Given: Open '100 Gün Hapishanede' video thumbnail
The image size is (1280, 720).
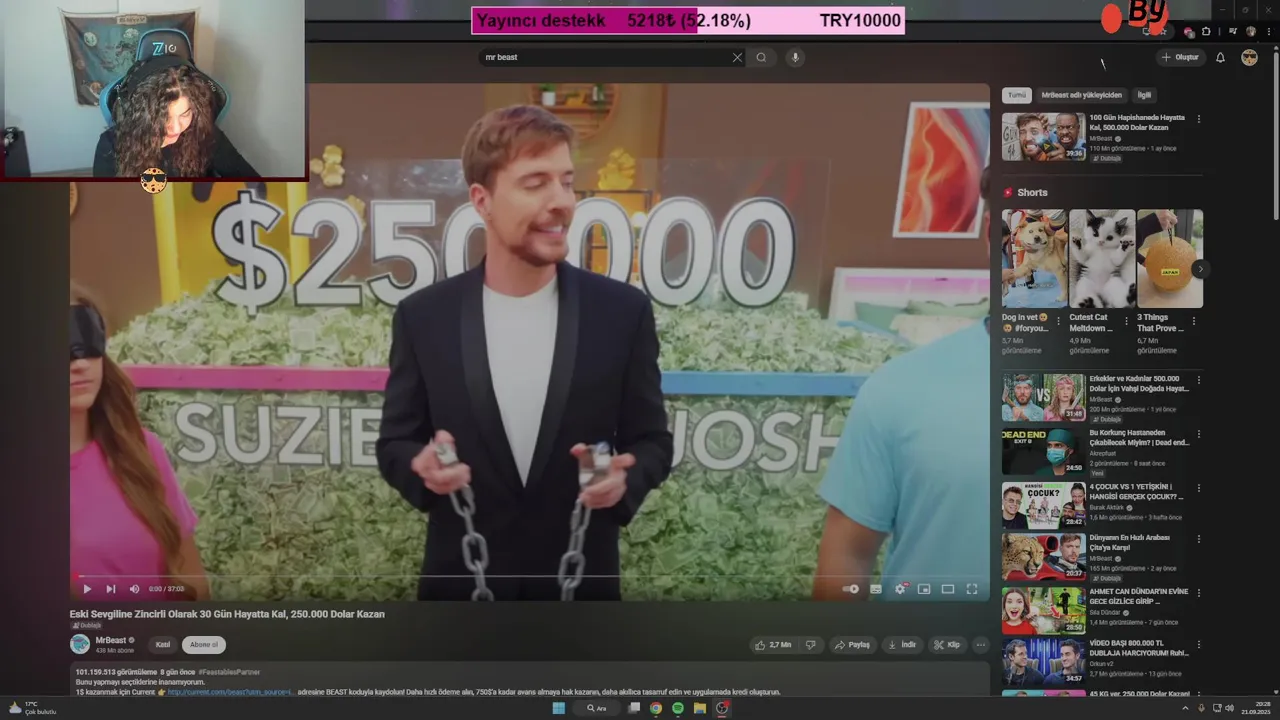Looking at the screenshot, I should [x=1043, y=136].
